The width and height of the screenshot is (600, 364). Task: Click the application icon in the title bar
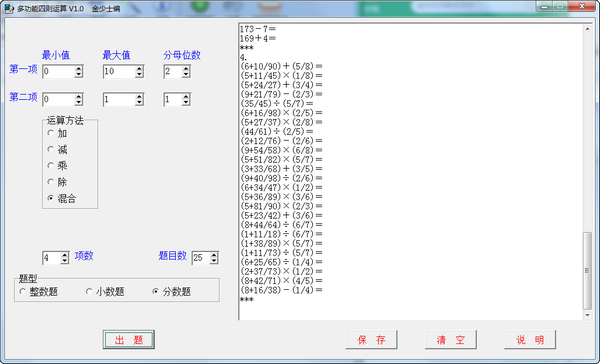click(x=8, y=8)
